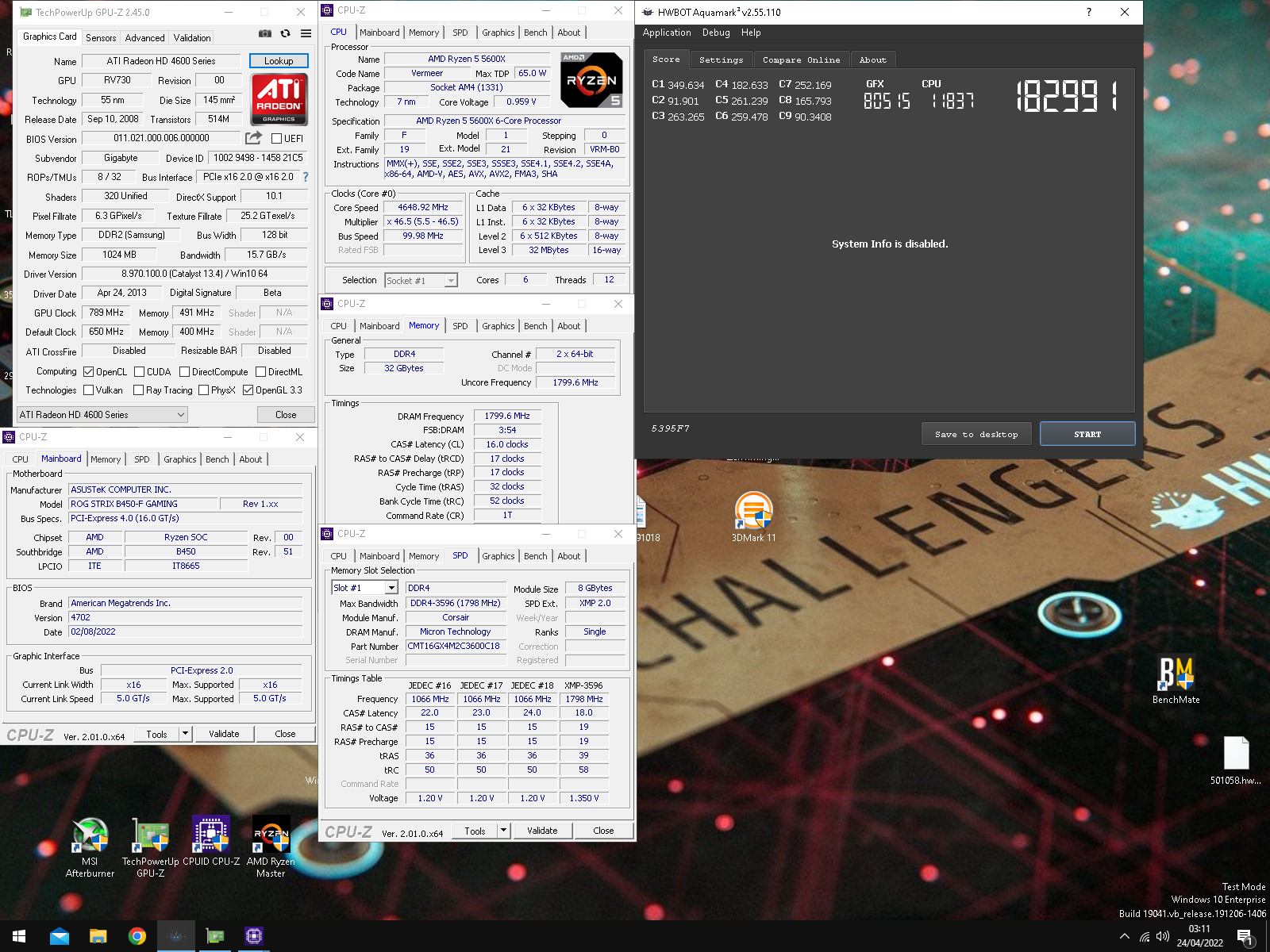Open Settings tab in HWBOT Aquamark

pyautogui.click(x=721, y=59)
